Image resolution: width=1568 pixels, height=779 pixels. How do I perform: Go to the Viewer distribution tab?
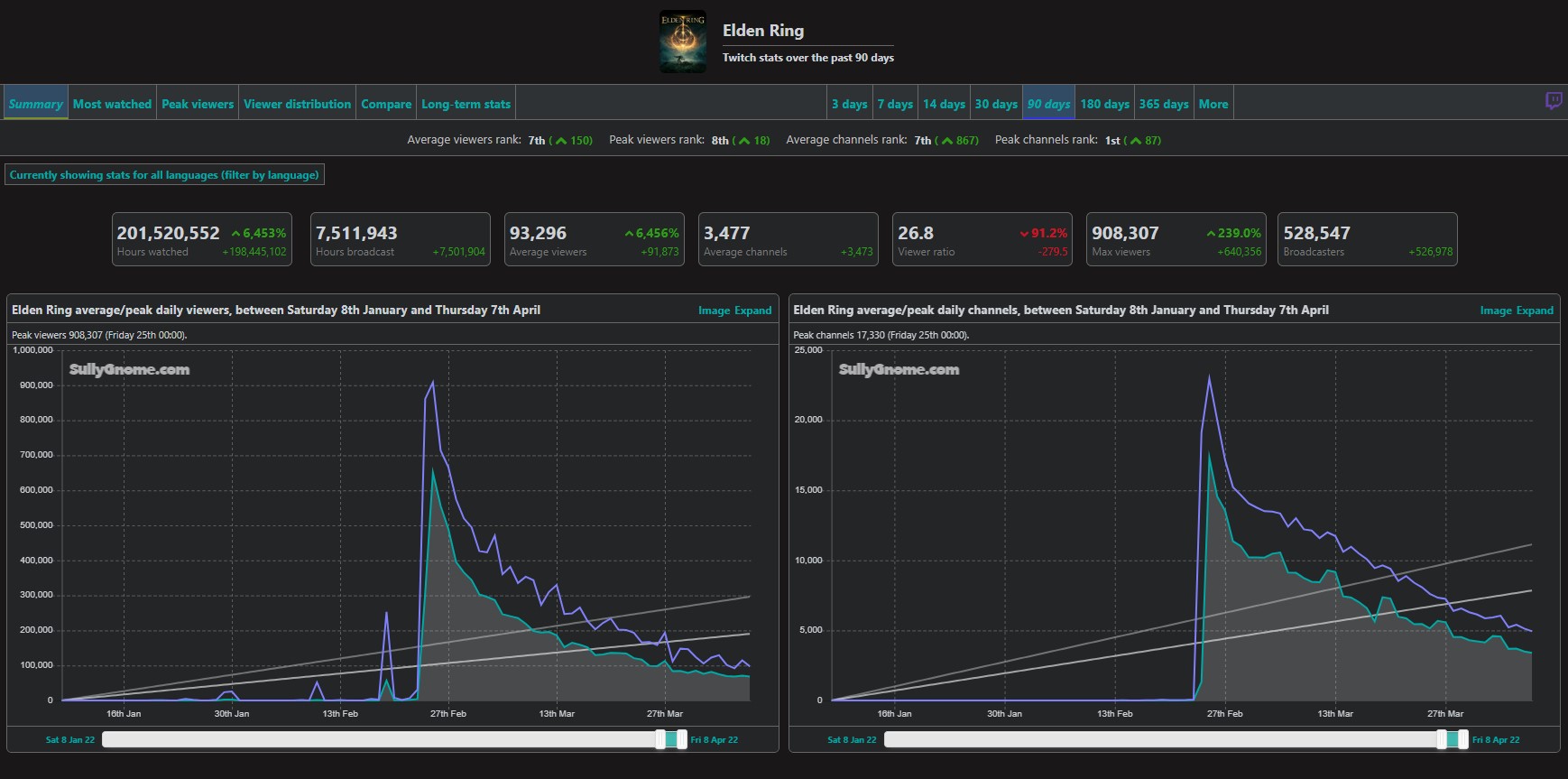pos(297,104)
